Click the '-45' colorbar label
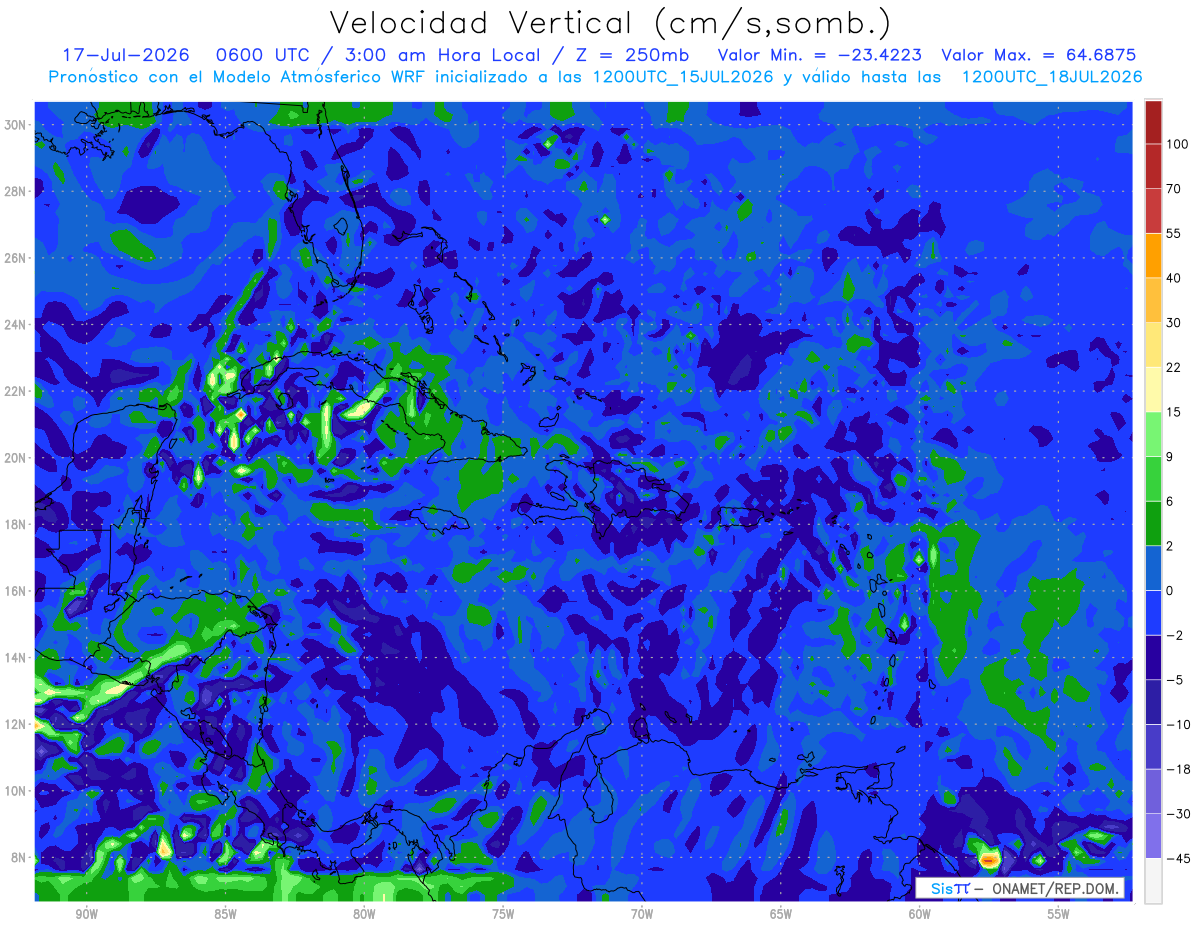This screenshot has width=1200, height=927. pos(1177,858)
